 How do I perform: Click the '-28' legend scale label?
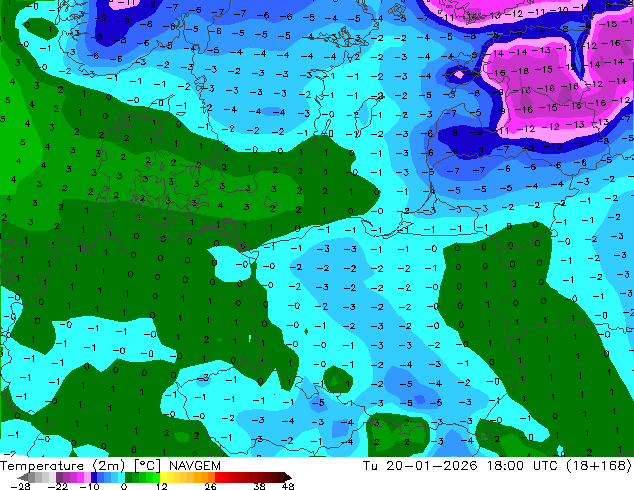pyautogui.click(x=20, y=486)
